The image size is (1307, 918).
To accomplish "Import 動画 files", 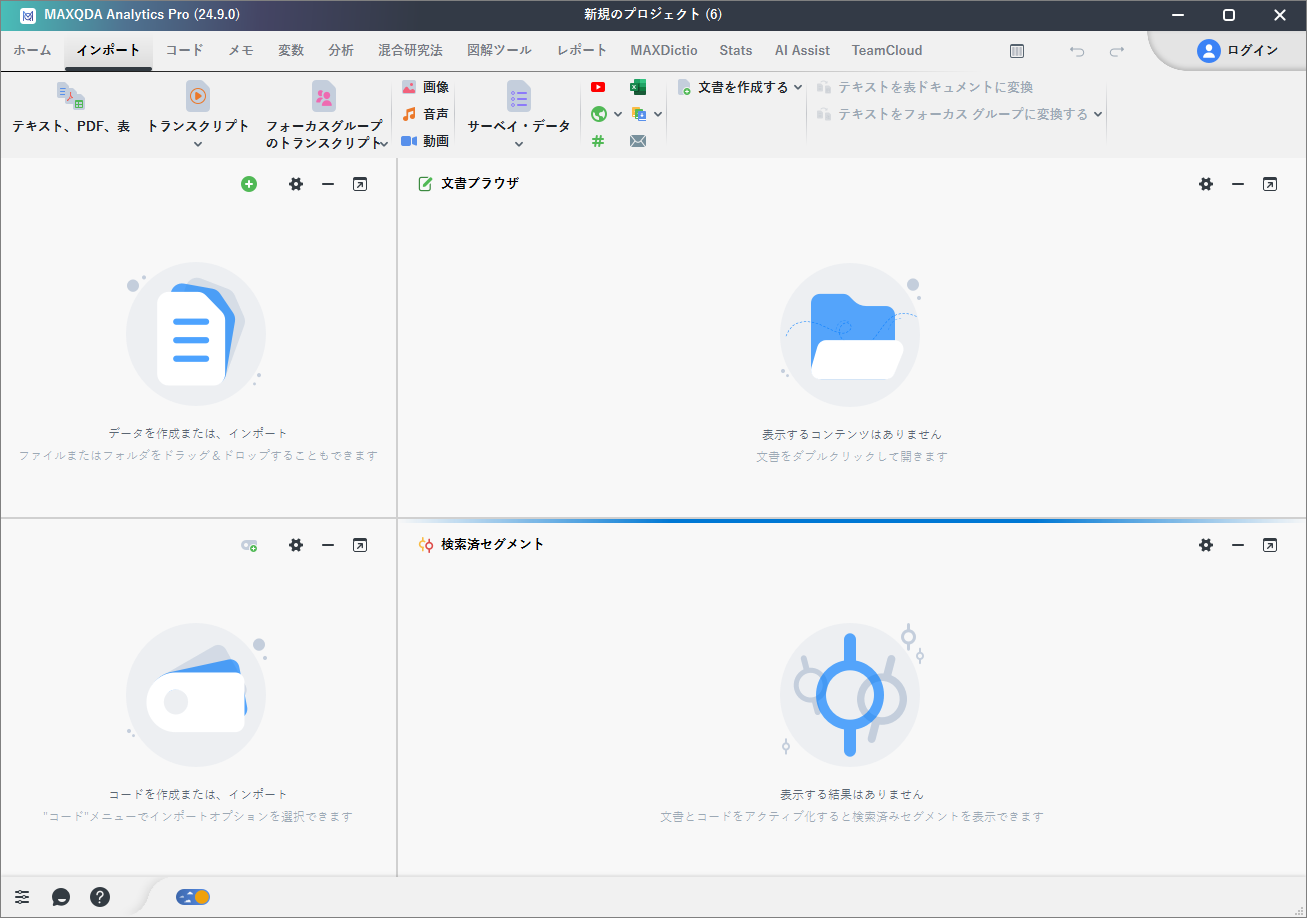I will pyautogui.click(x=425, y=141).
